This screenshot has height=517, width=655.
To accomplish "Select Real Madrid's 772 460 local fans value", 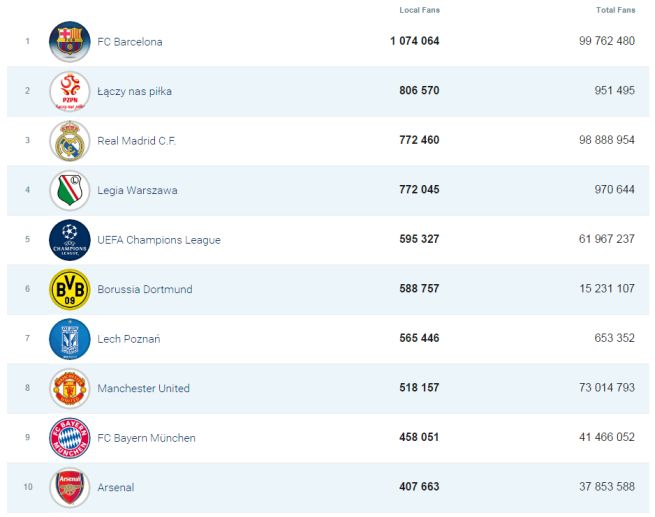I will click(415, 141).
